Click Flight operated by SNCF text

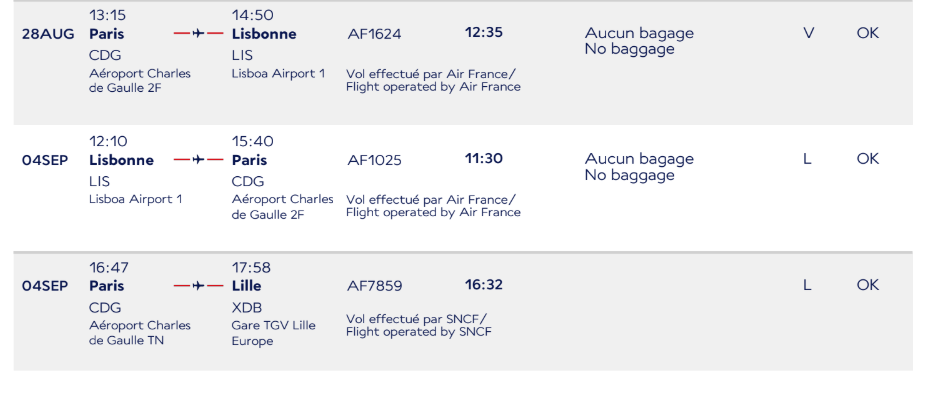pyautogui.click(x=419, y=332)
